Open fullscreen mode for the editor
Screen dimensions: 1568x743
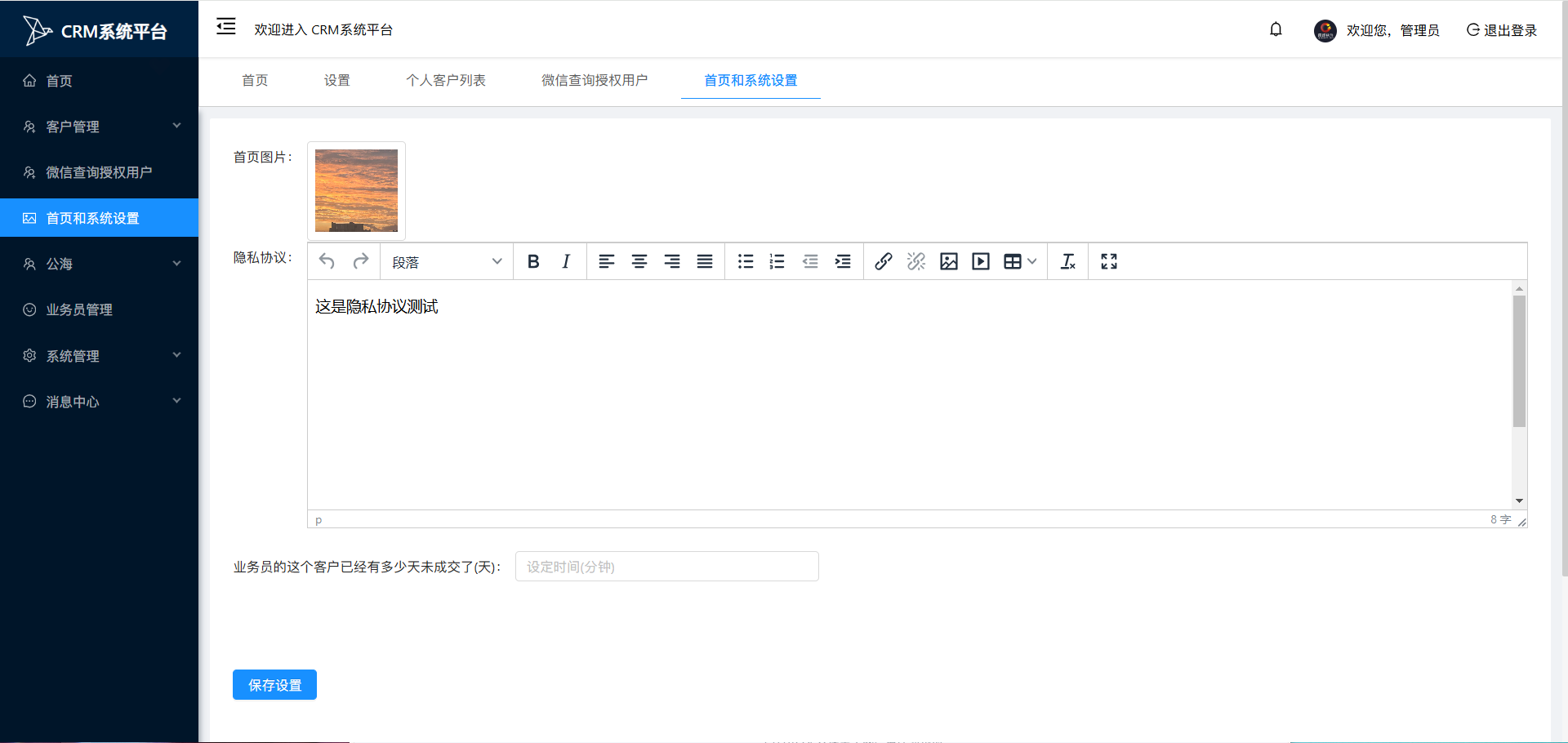click(1108, 261)
